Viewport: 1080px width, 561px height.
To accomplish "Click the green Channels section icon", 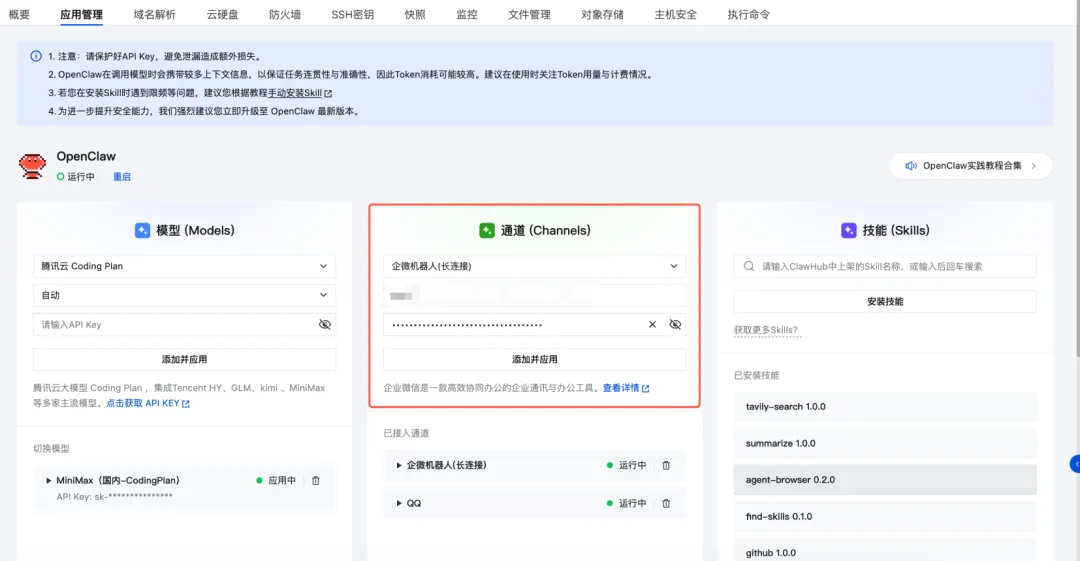I will click(487, 230).
